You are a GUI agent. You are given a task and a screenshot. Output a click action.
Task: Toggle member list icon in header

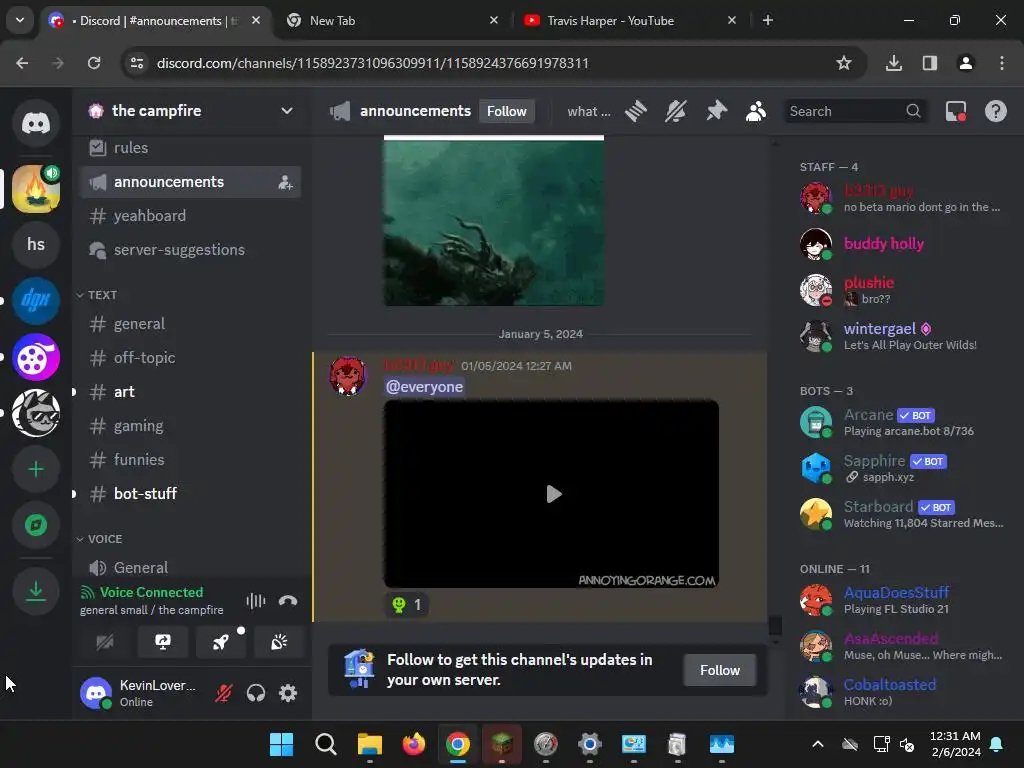[756, 111]
